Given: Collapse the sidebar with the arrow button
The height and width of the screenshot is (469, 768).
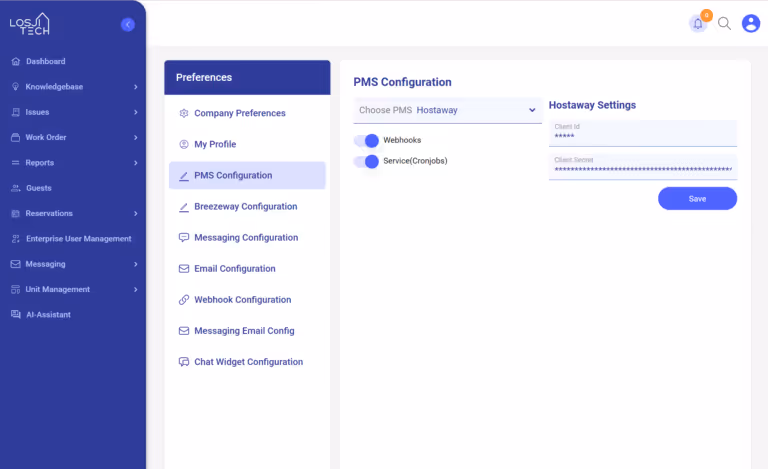Looking at the screenshot, I should [128, 24].
